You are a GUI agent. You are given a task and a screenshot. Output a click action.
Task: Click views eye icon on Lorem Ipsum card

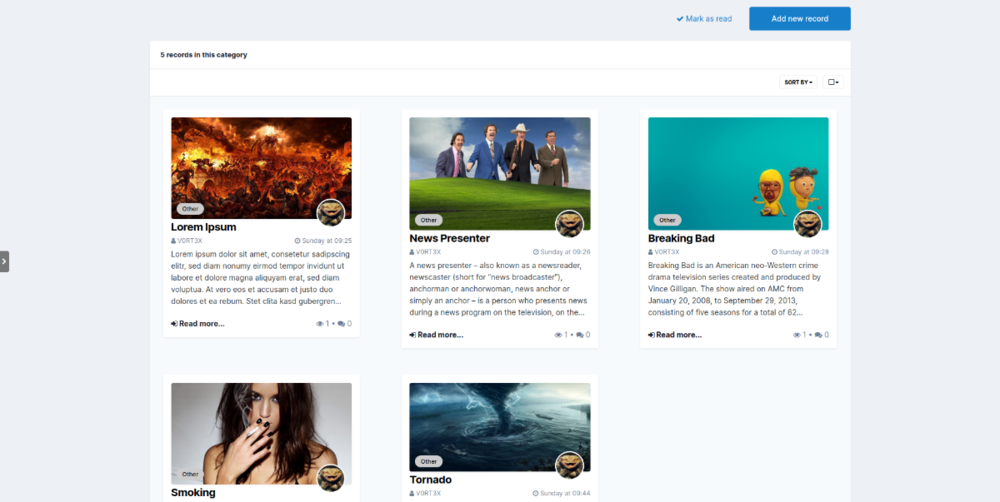(x=320, y=324)
